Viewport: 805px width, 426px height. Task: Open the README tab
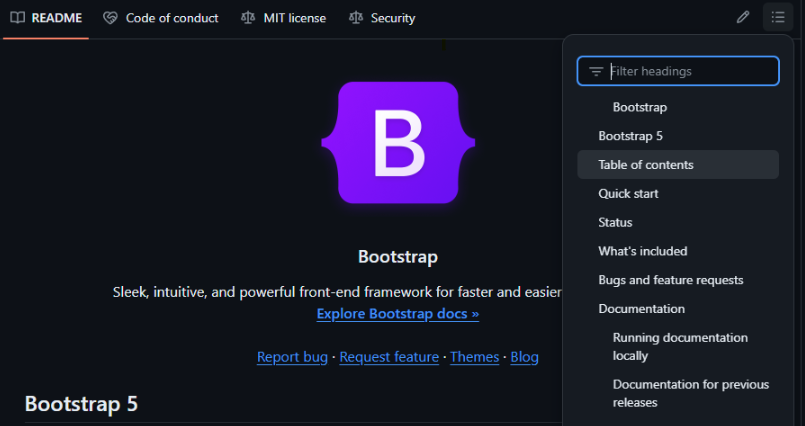pos(46,18)
